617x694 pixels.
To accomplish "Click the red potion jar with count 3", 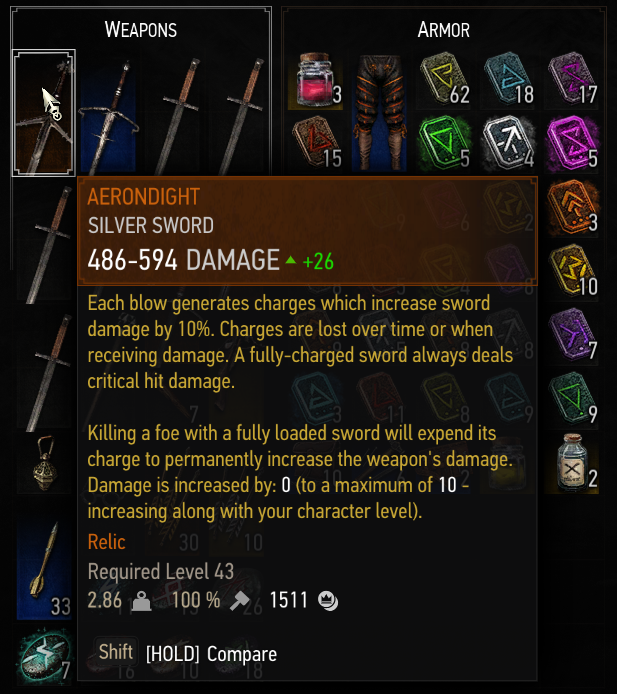I will point(315,81).
